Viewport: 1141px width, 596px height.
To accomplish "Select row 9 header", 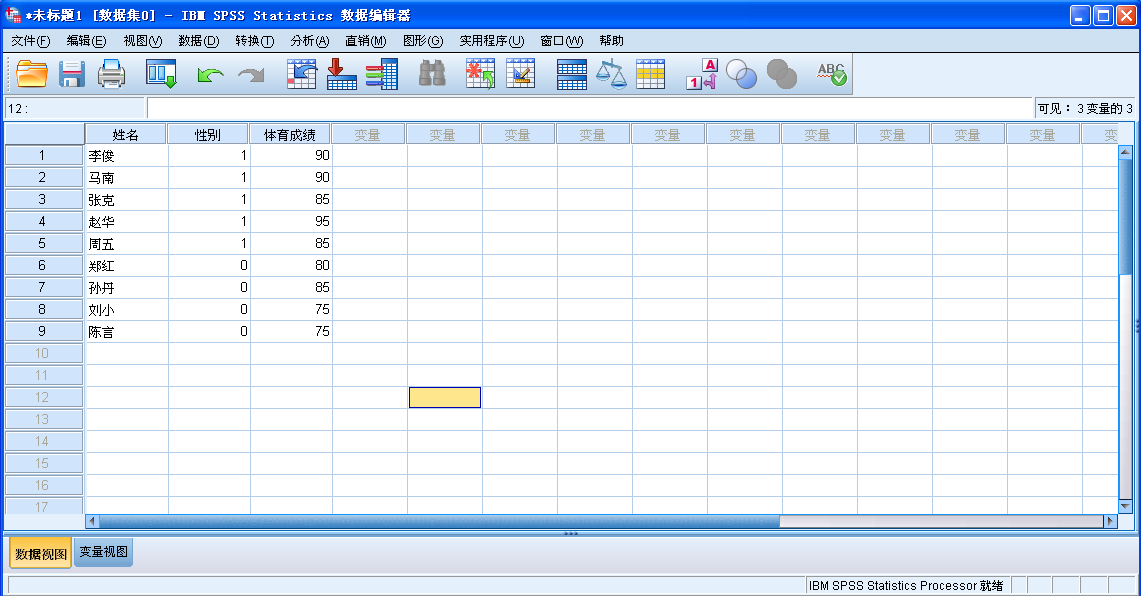I will tap(42, 331).
